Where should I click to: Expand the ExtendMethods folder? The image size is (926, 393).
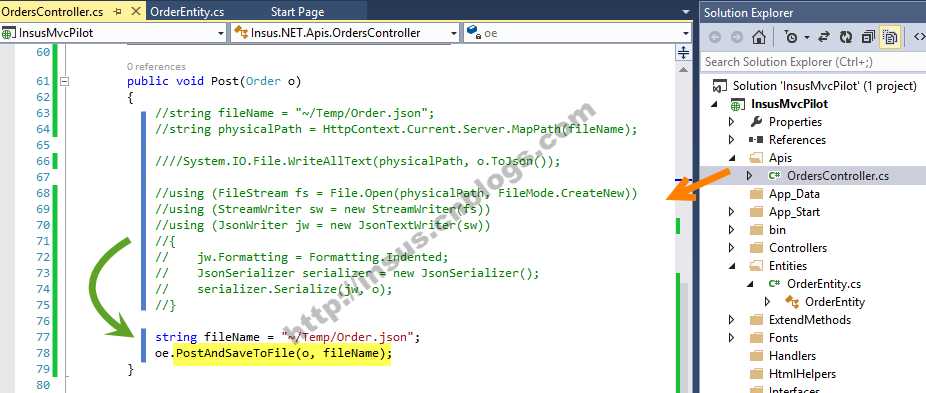732,320
